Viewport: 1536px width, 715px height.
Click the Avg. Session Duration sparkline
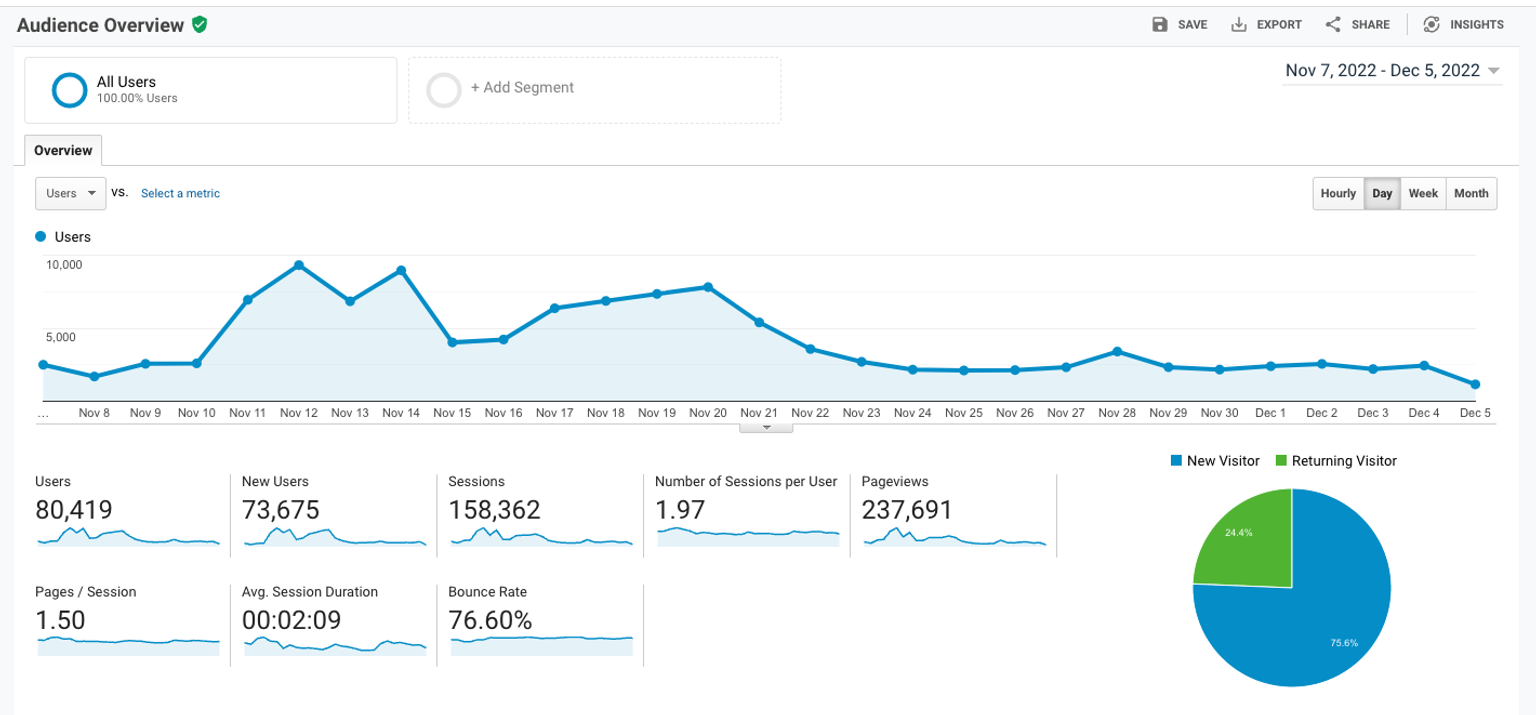coord(335,645)
